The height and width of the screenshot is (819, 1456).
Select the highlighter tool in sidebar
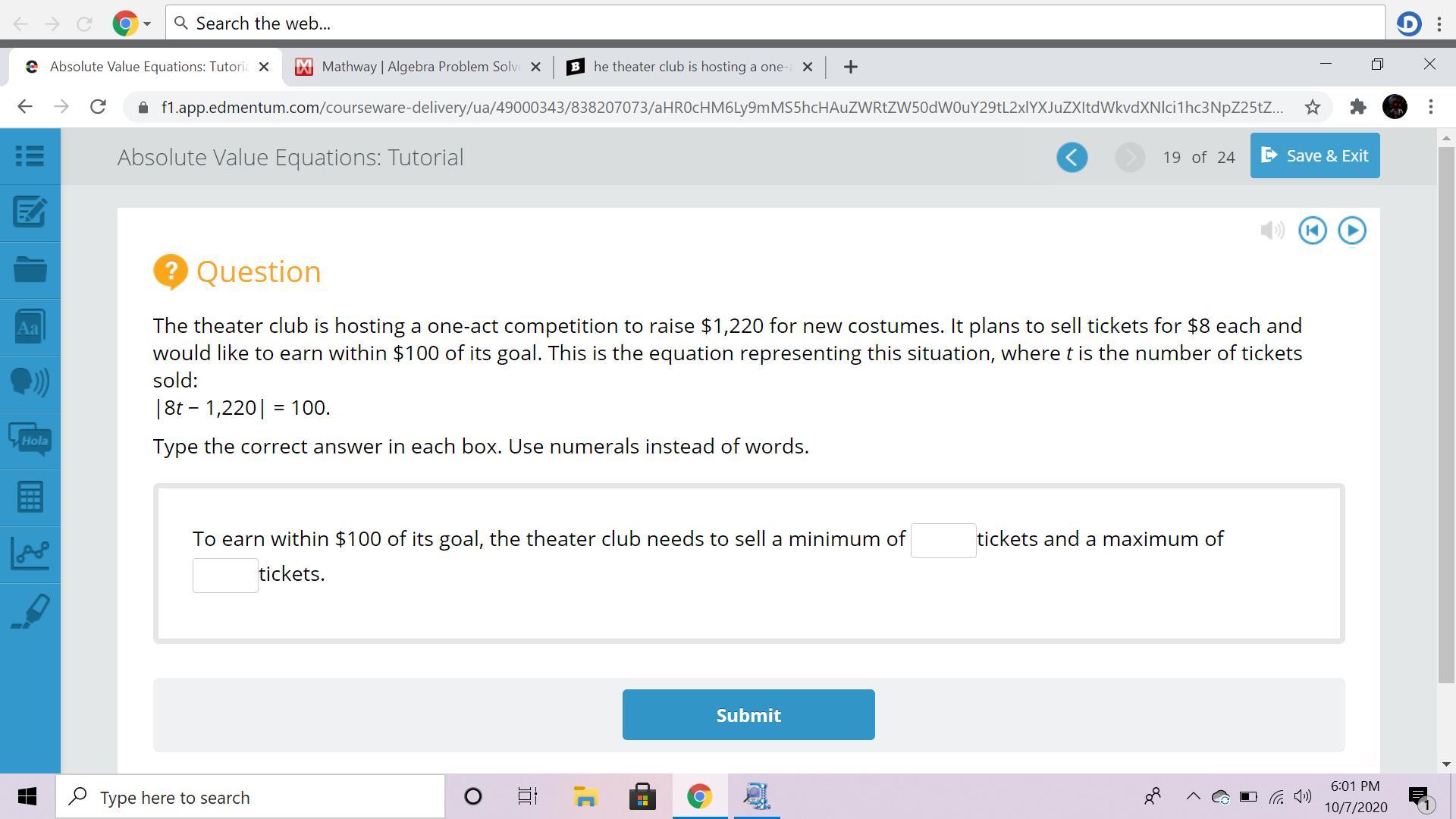click(x=30, y=611)
